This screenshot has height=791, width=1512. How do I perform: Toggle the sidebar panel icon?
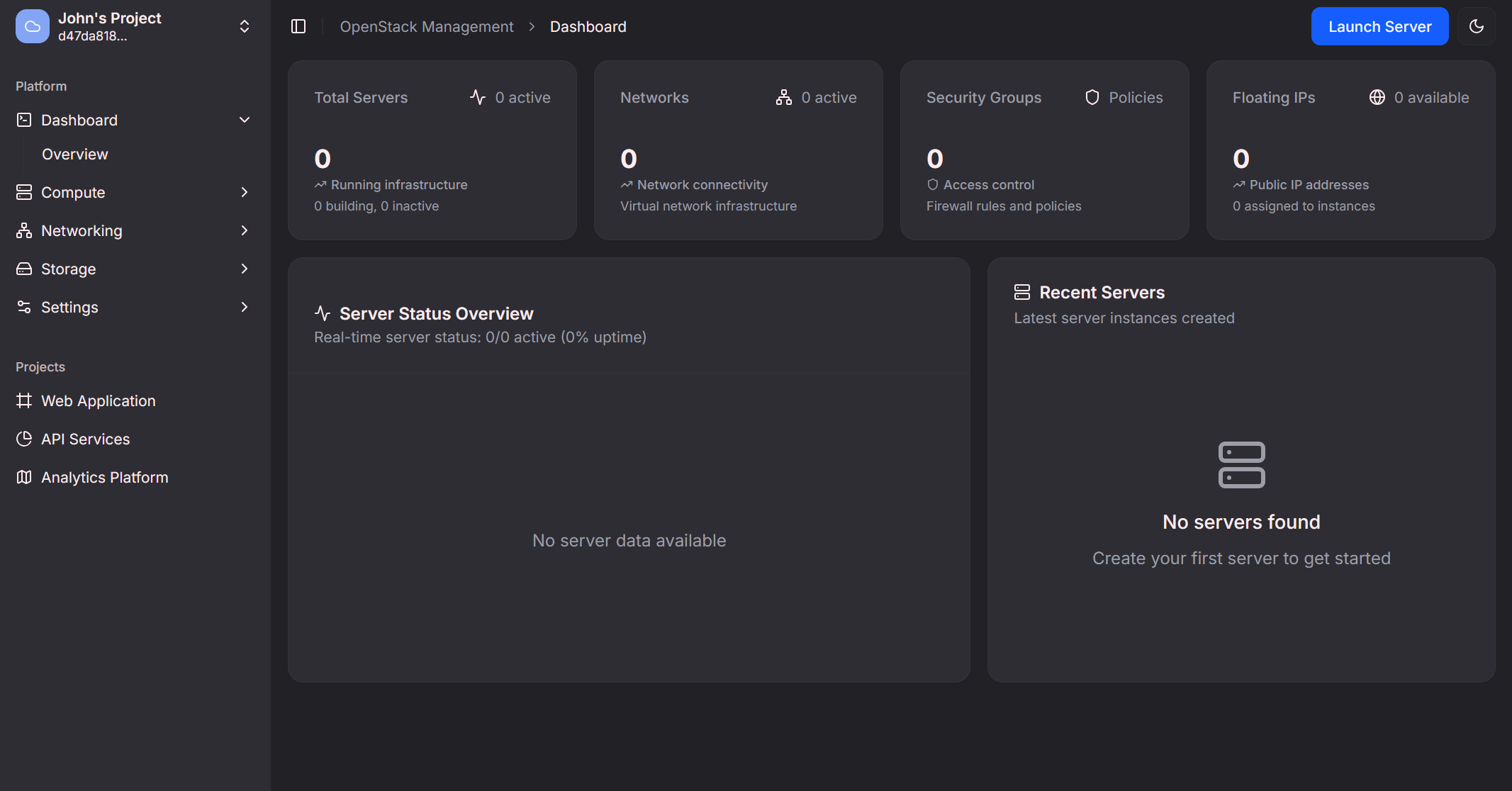298,26
